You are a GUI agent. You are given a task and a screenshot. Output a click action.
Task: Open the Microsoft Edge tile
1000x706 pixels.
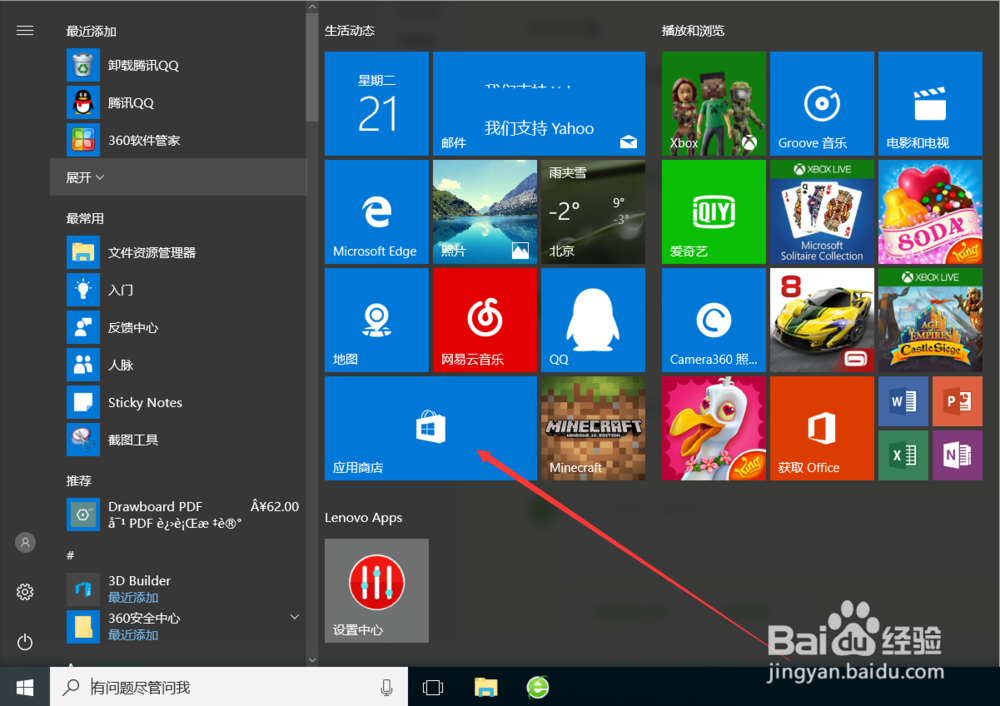[376, 212]
